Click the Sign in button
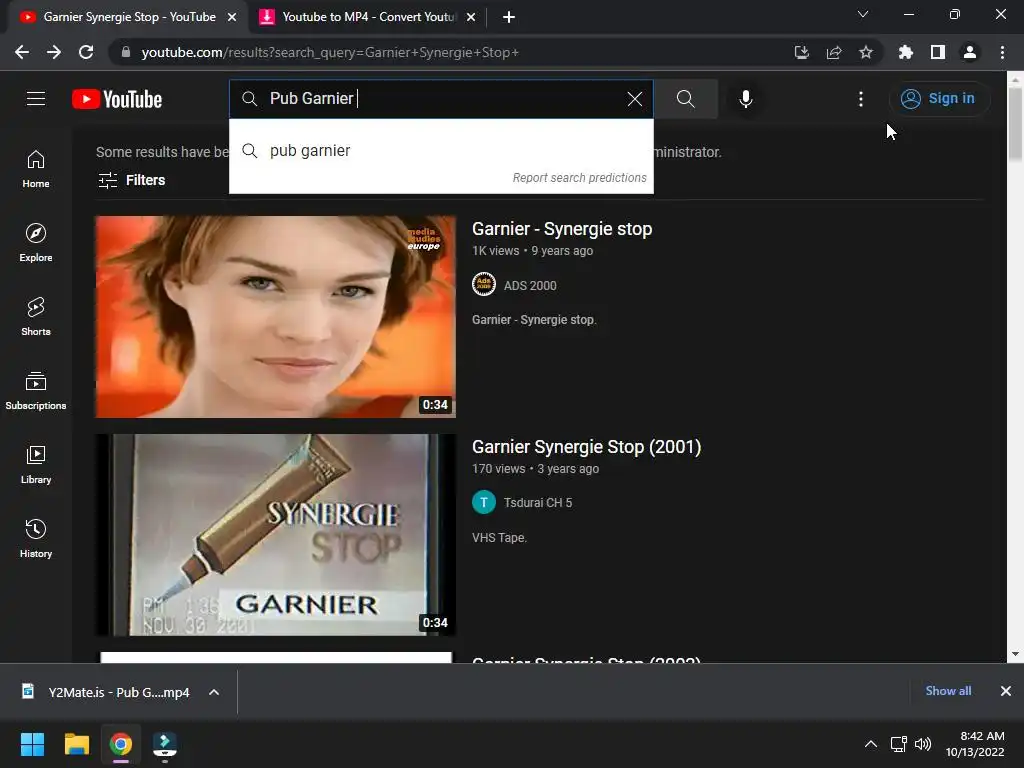The width and height of the screenshot is (1024, 768). point(939,99)
